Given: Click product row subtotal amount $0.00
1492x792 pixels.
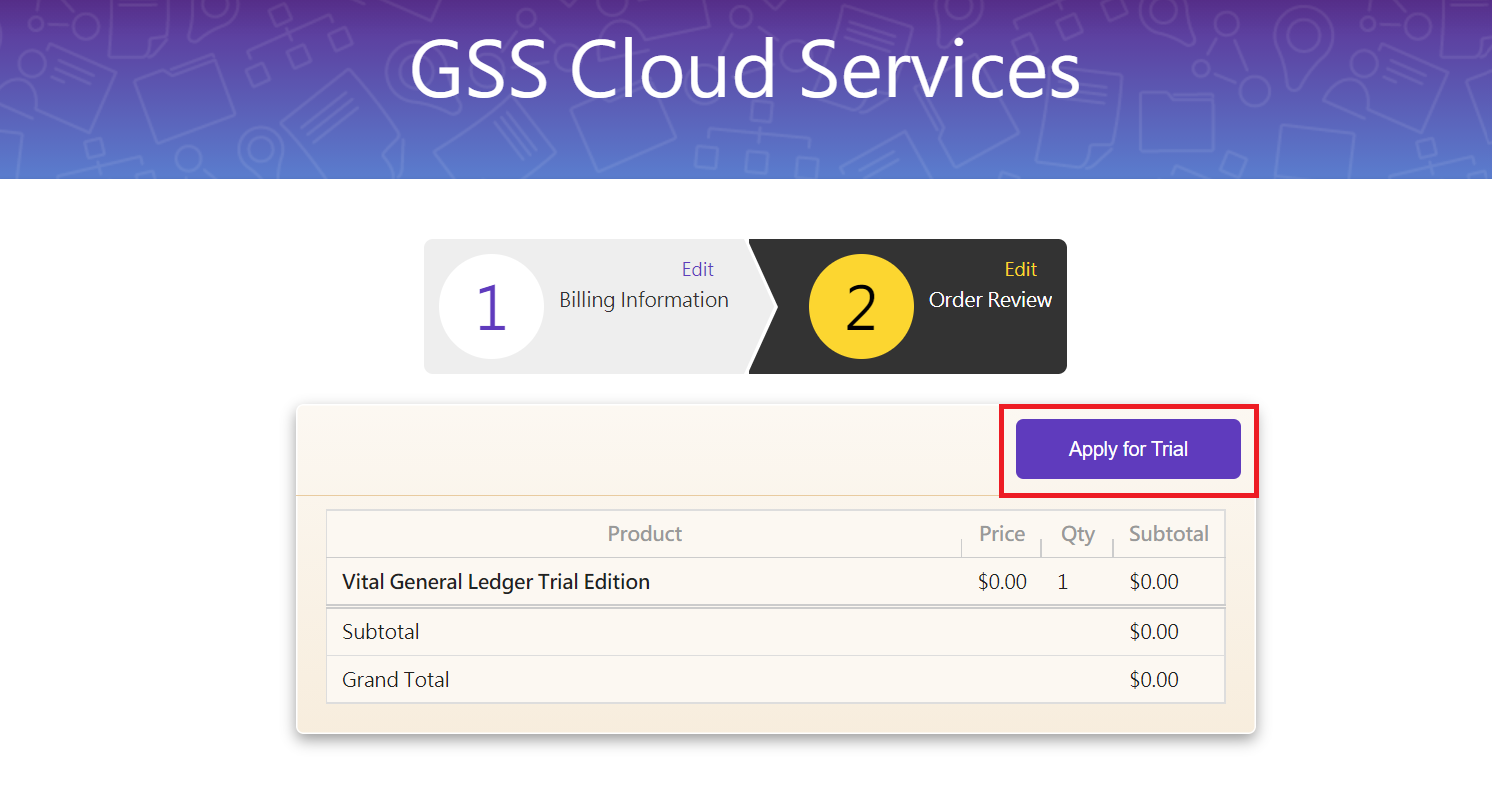Looking at the screenshot, I should (x=1154, y=582).
